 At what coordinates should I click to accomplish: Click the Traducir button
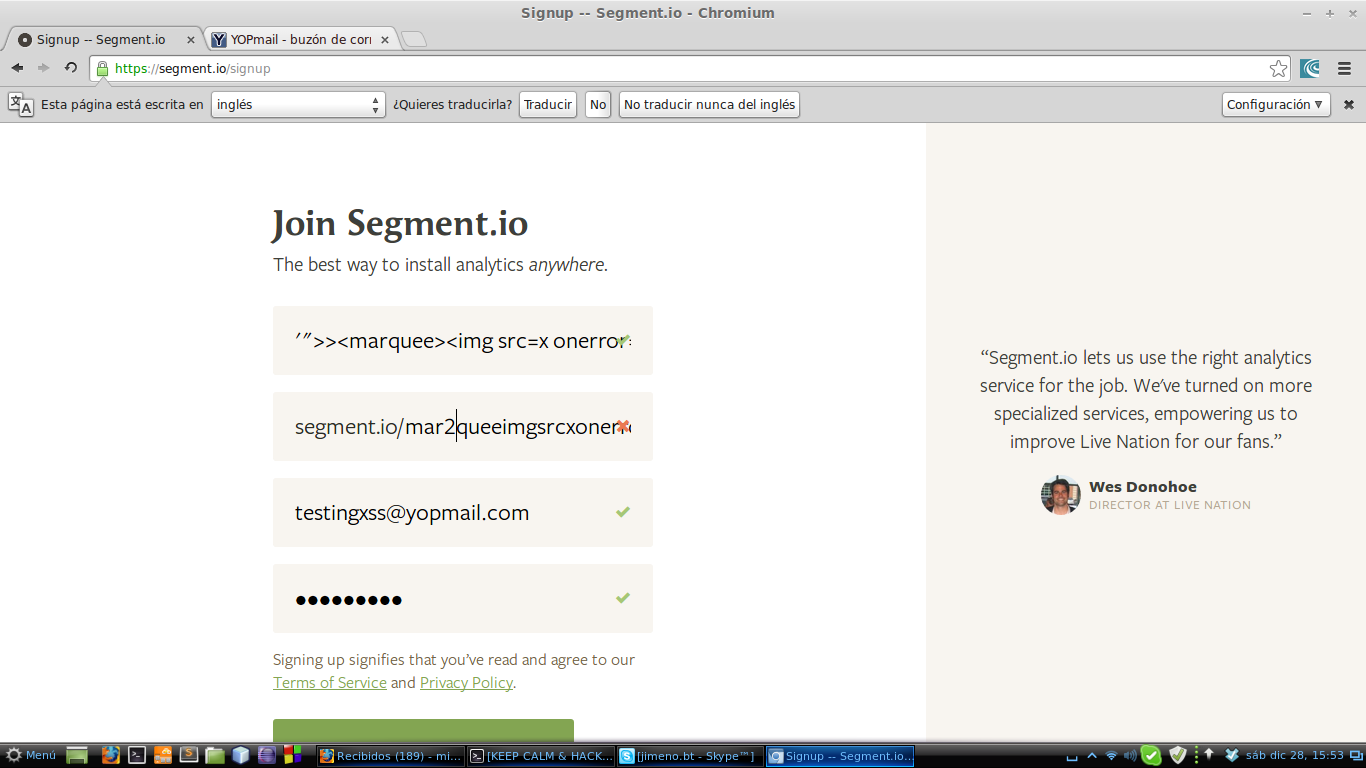(x=548, y=104)
